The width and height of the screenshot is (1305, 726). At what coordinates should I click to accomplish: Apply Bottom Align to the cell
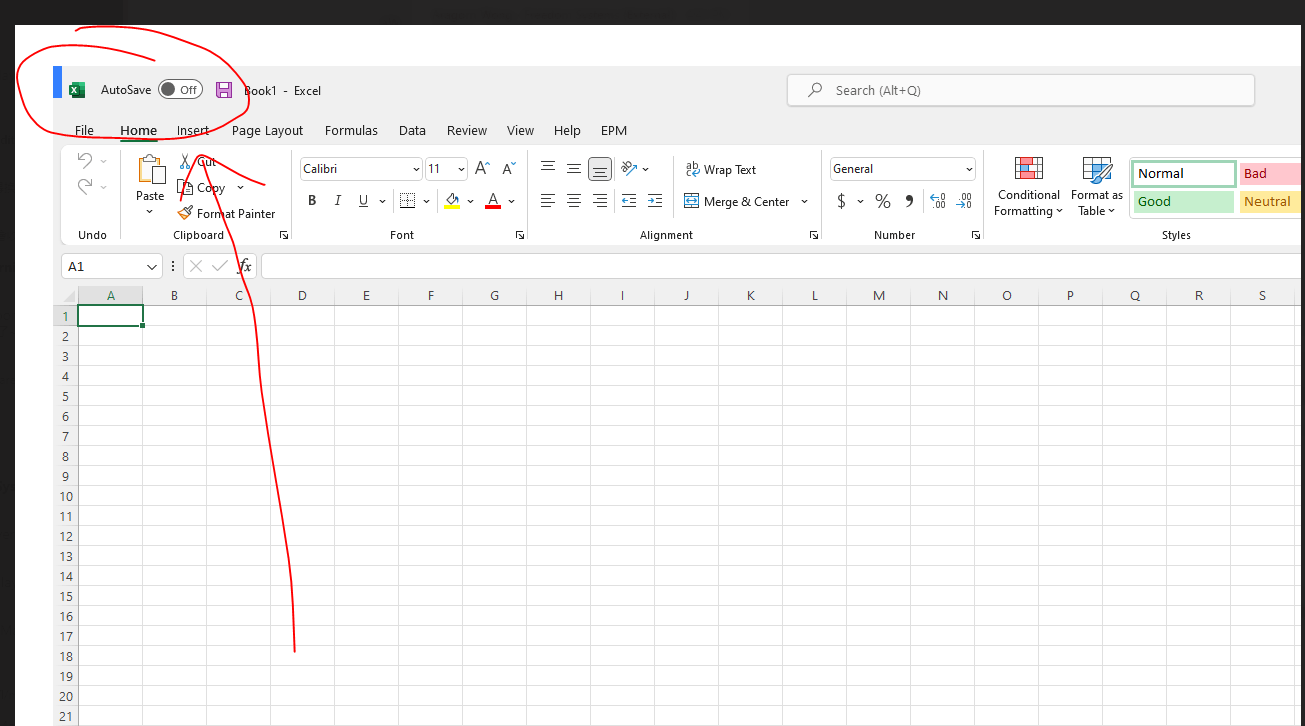pyautogui.click(x=600, y=169)
